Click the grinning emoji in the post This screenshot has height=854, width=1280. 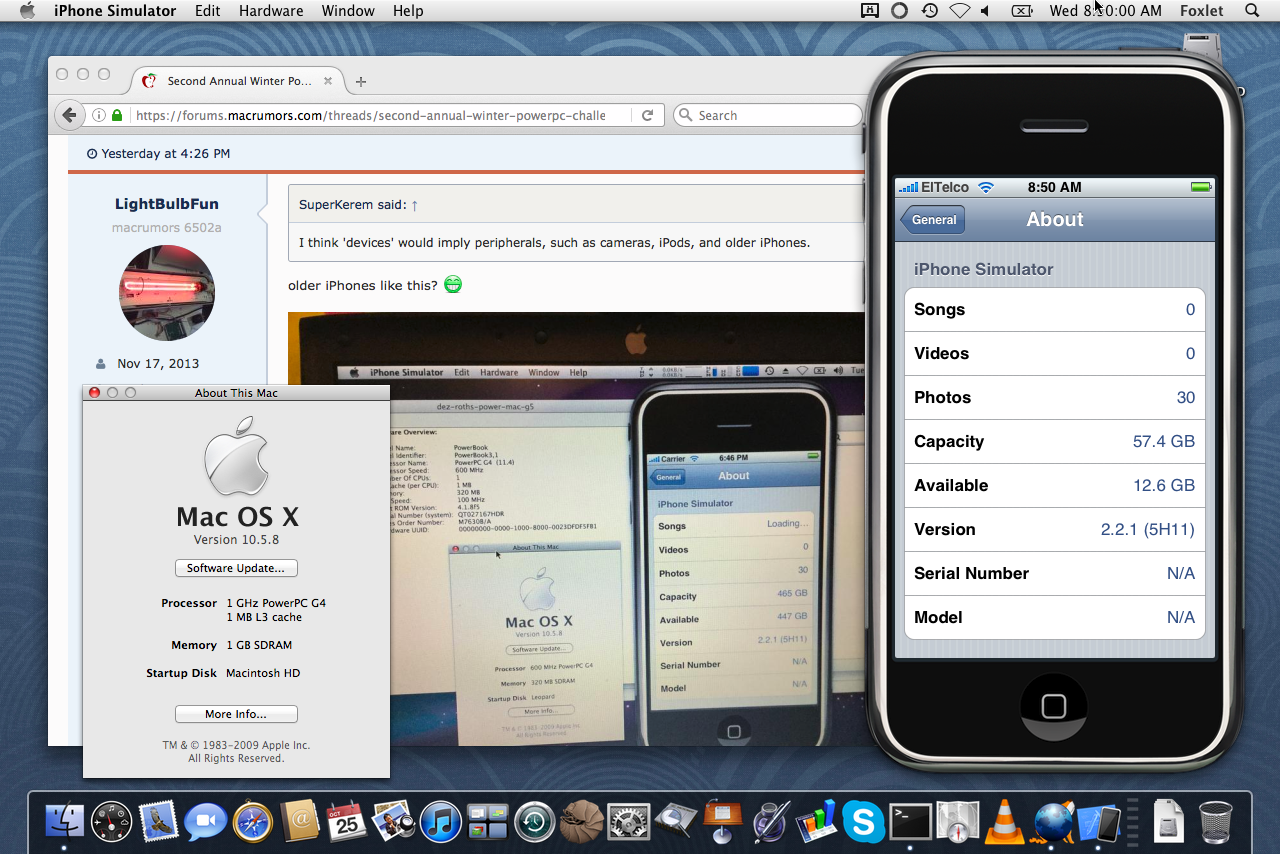[453, 285]
